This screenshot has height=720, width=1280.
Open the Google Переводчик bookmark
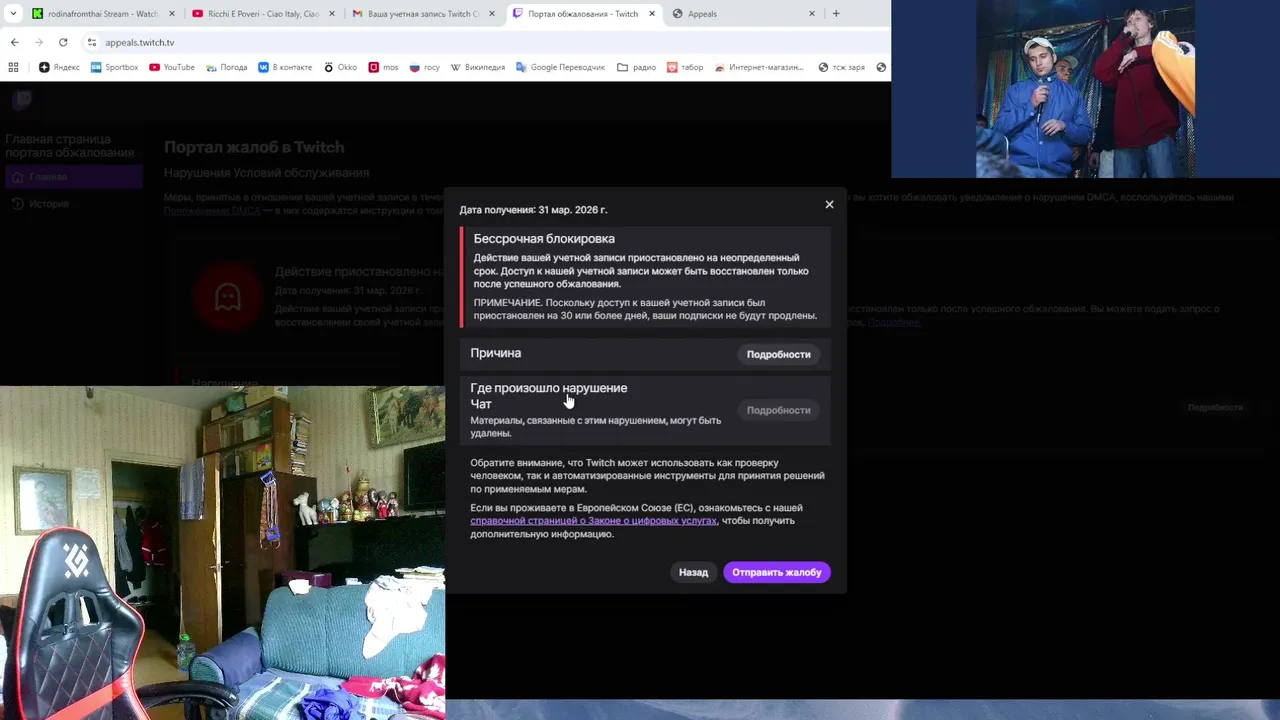coord(560,67)
